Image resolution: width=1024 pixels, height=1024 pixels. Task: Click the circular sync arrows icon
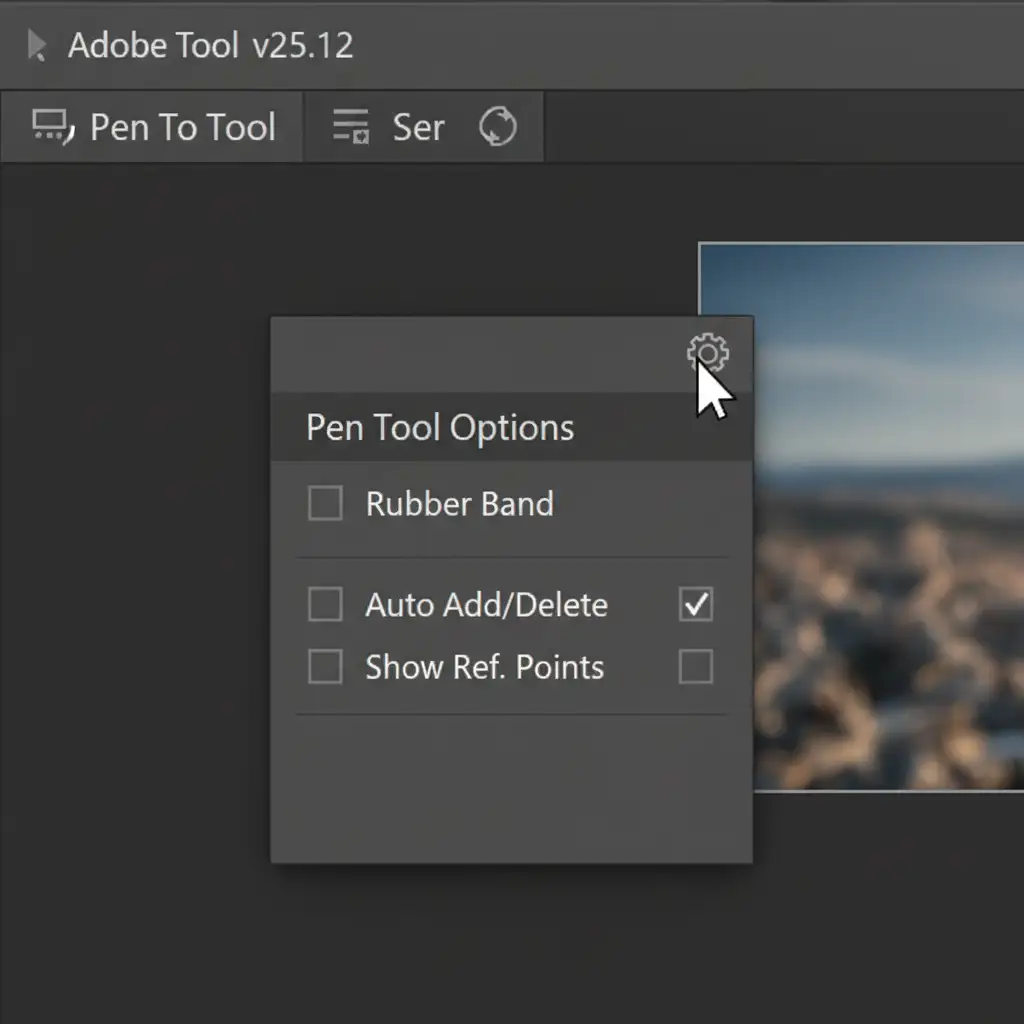click(x=497, y=127)
